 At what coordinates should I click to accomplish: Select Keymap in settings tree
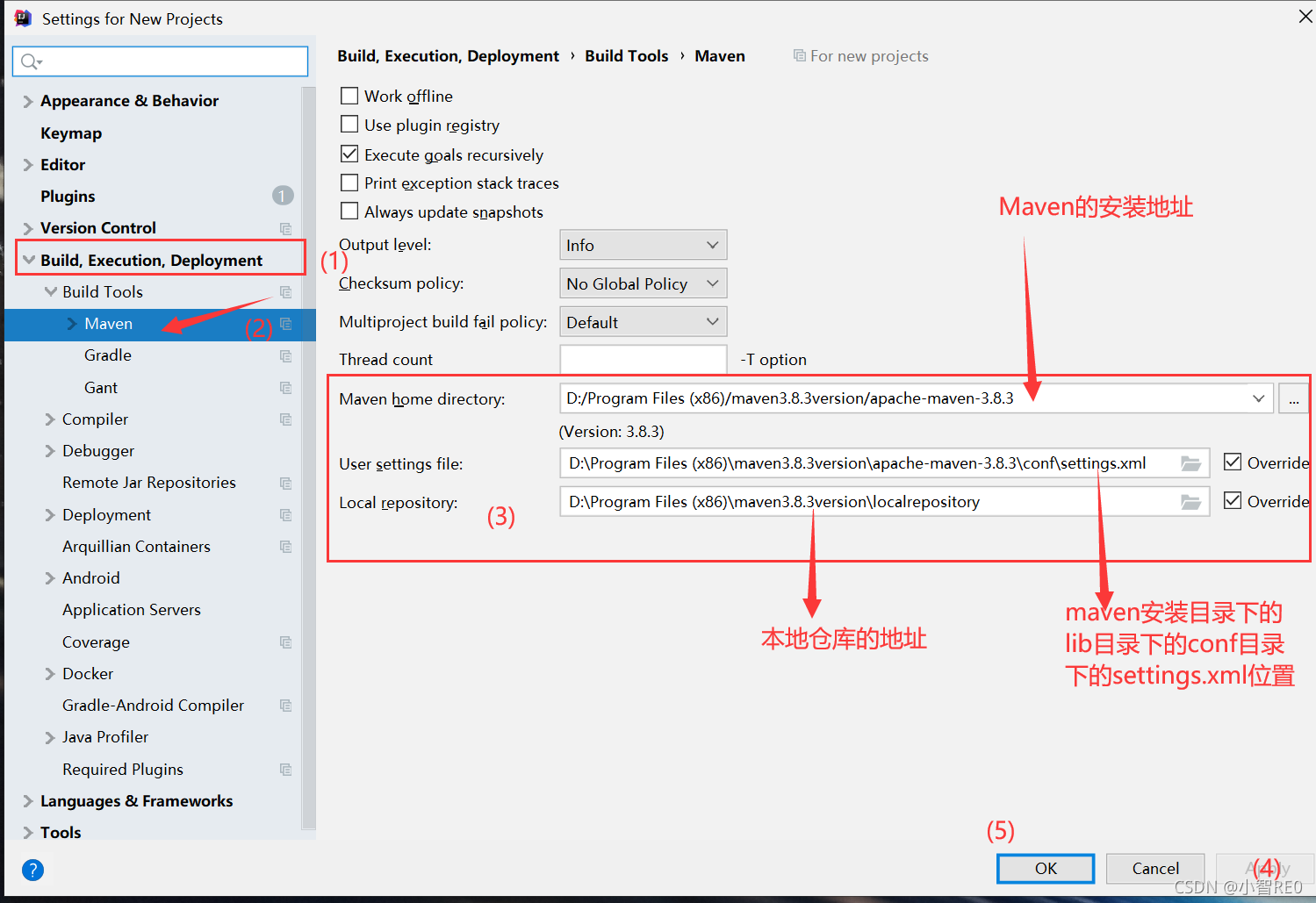(71, 133)
